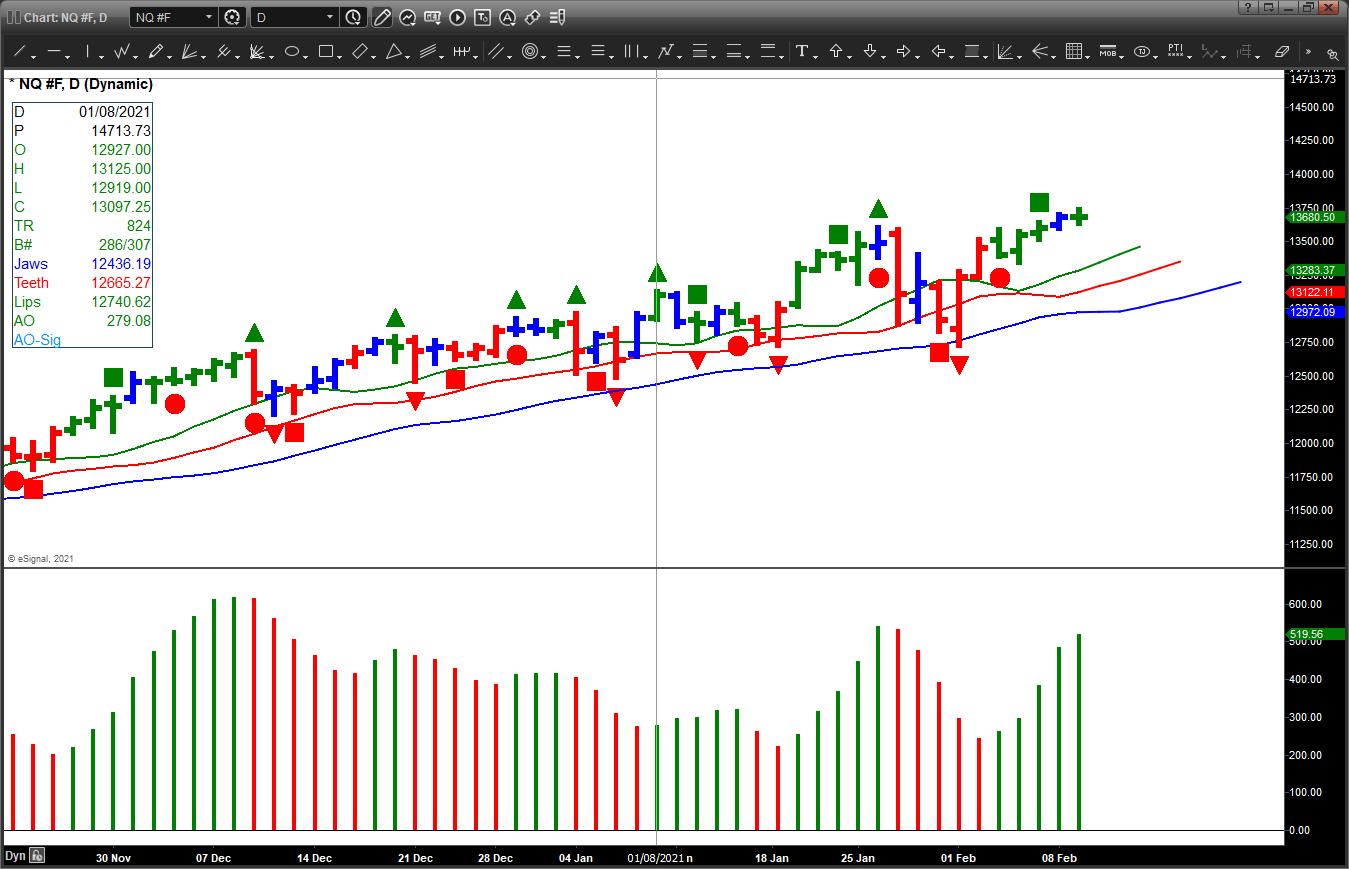
Task: Open the NQ #F symbol dropdown
Action: 208,17
